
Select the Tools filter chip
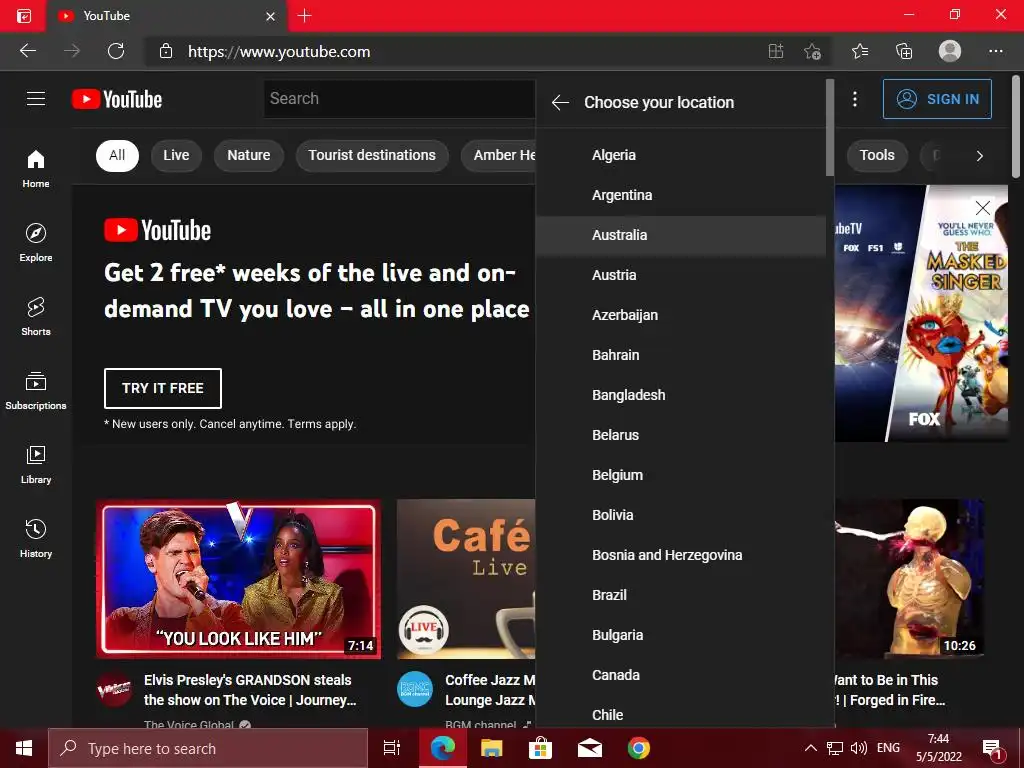(877, 155)
